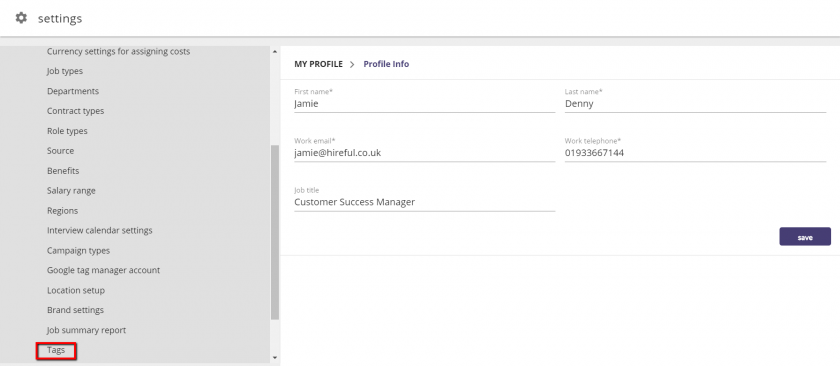This screenshot has width=840, height=366.
Task: Click the MY PROFILE breadcrumb
Action: point(318,64)
